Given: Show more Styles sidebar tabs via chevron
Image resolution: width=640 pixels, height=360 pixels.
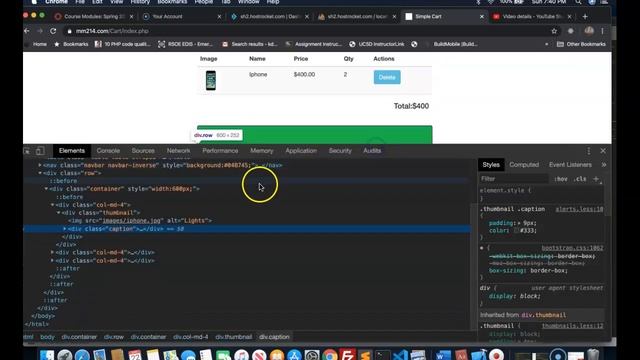Looking at the screenshot, I should click(x=604, y=165).
